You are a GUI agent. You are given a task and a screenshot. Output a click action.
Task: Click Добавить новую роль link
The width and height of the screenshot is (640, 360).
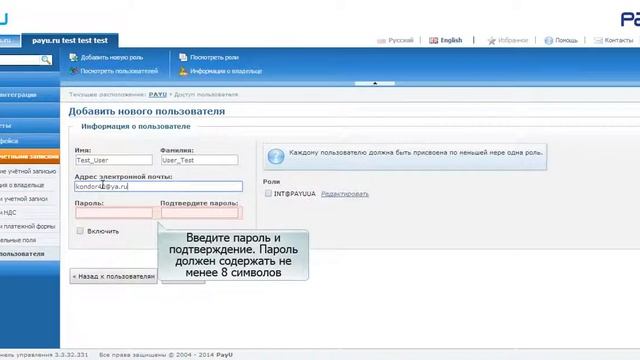(112, 58)
